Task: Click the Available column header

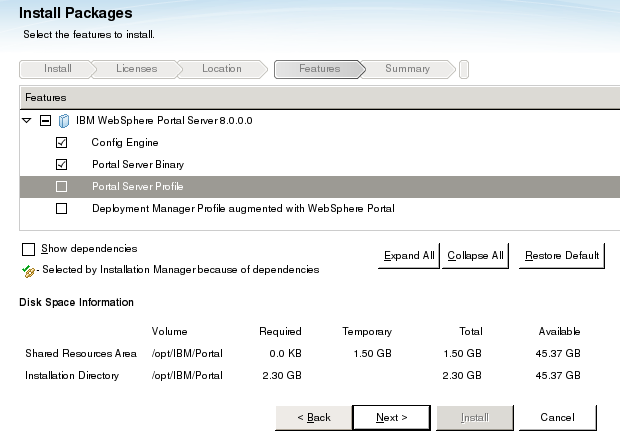Action: tap(559, 331)
